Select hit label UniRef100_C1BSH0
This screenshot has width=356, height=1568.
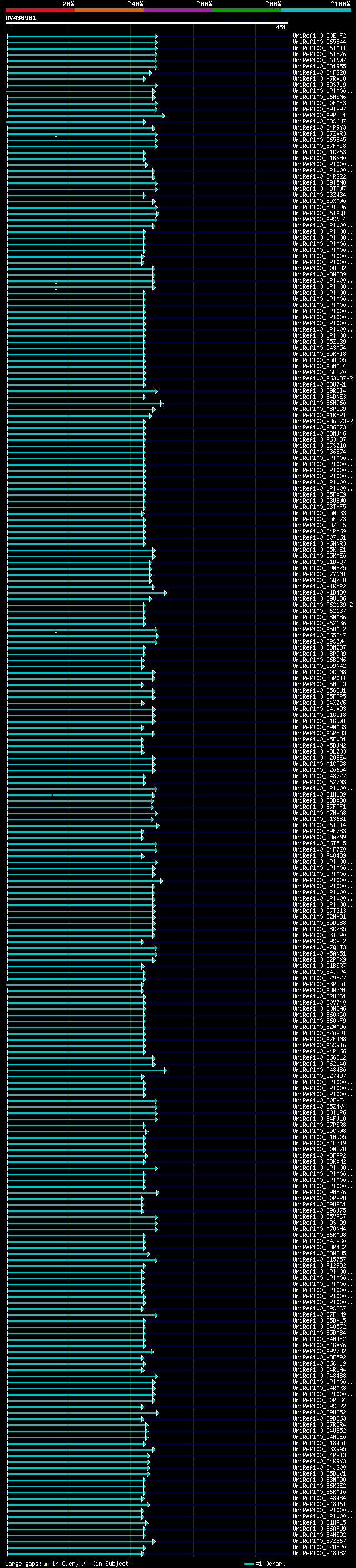coord(319,159)
